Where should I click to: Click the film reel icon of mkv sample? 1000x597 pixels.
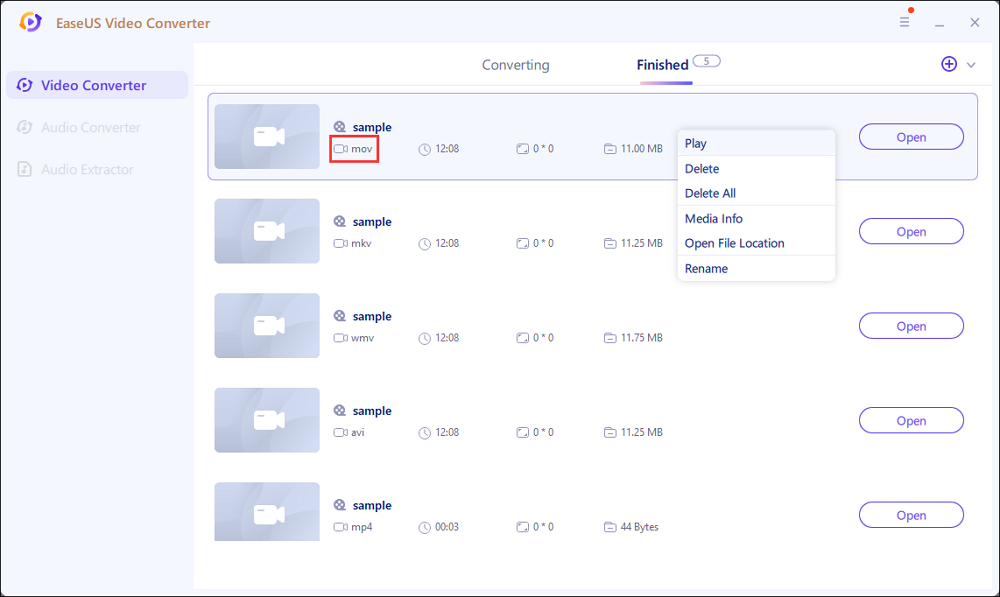(x=340, y=222)
